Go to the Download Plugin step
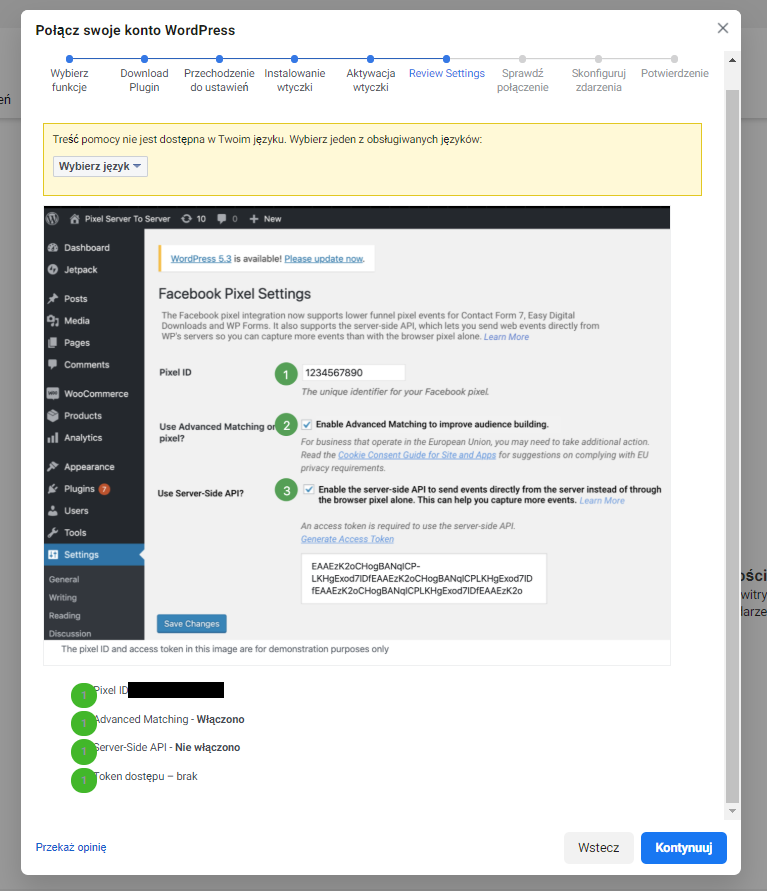Image resolution: width=767 pixels, height=891 pixels. [x=144, y=74]
